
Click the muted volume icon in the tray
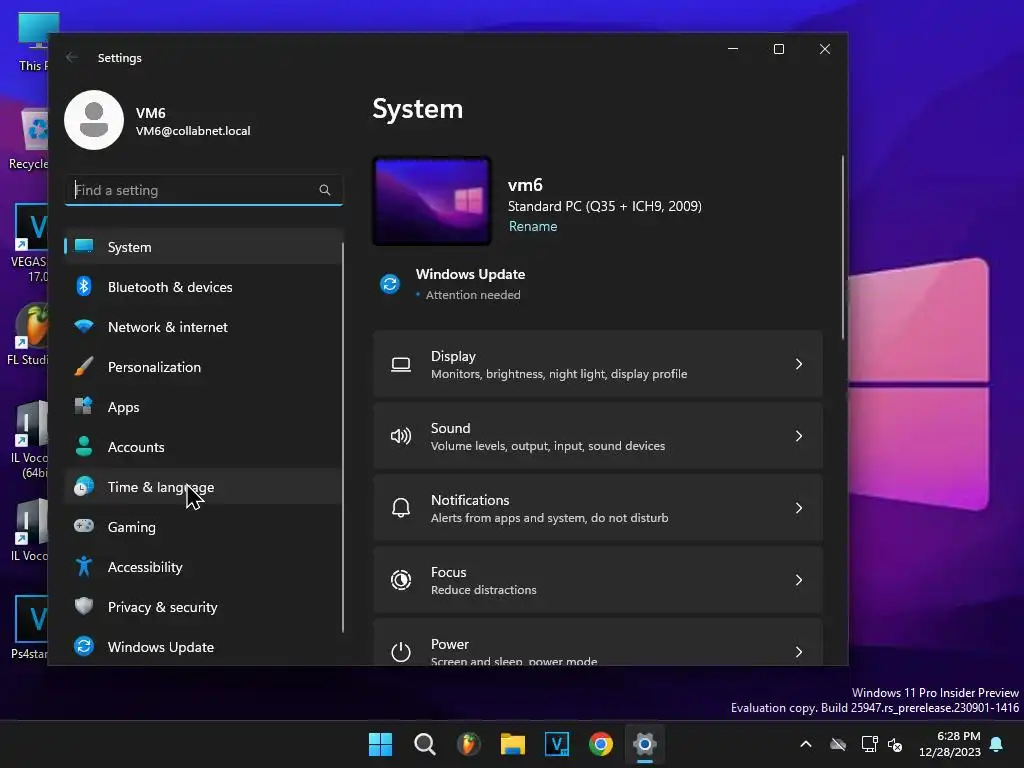(895, 744)
